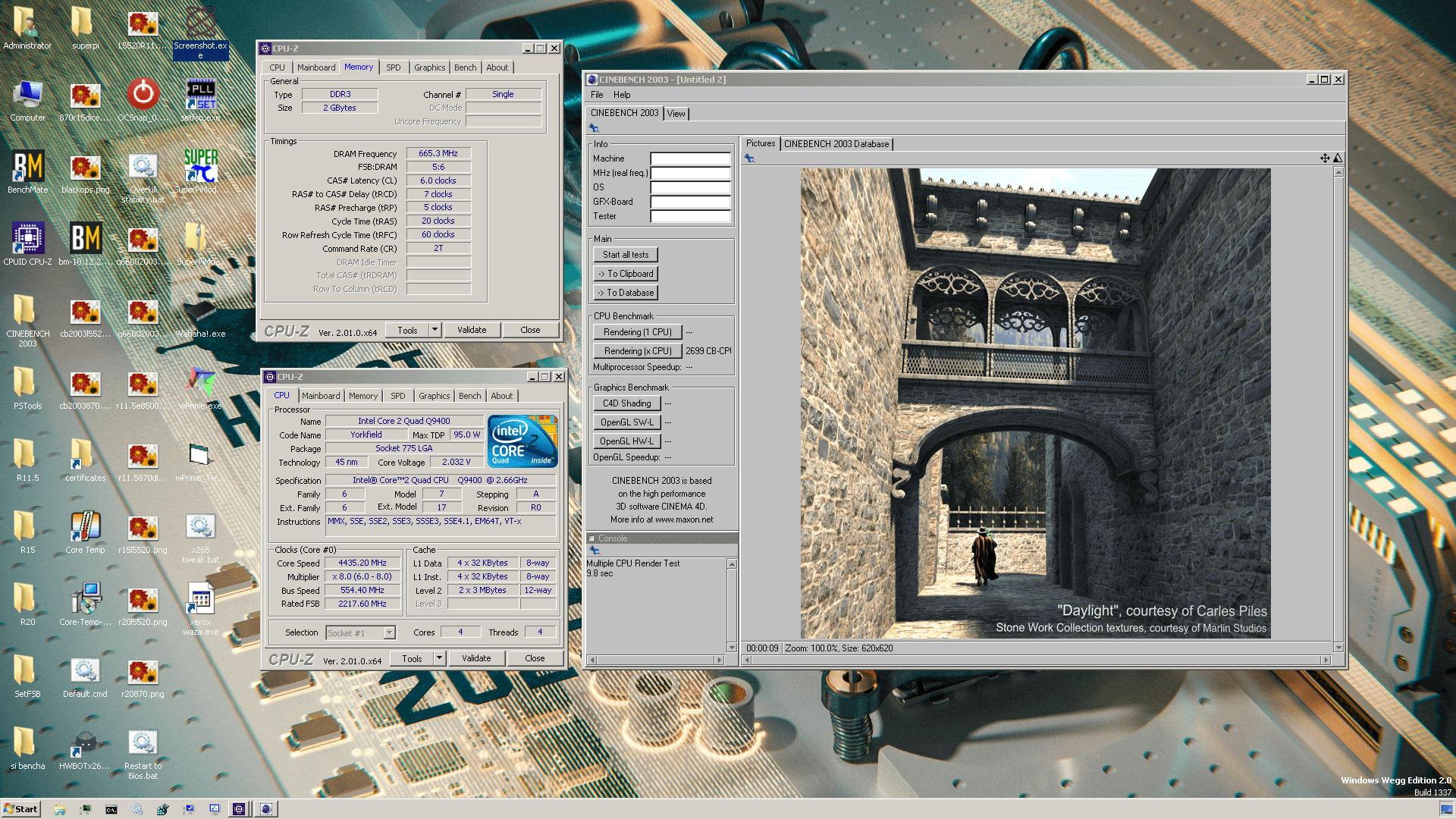Click command prompt icon in taskbar
Screen dimensions: 1456x819
pos(111,809)
